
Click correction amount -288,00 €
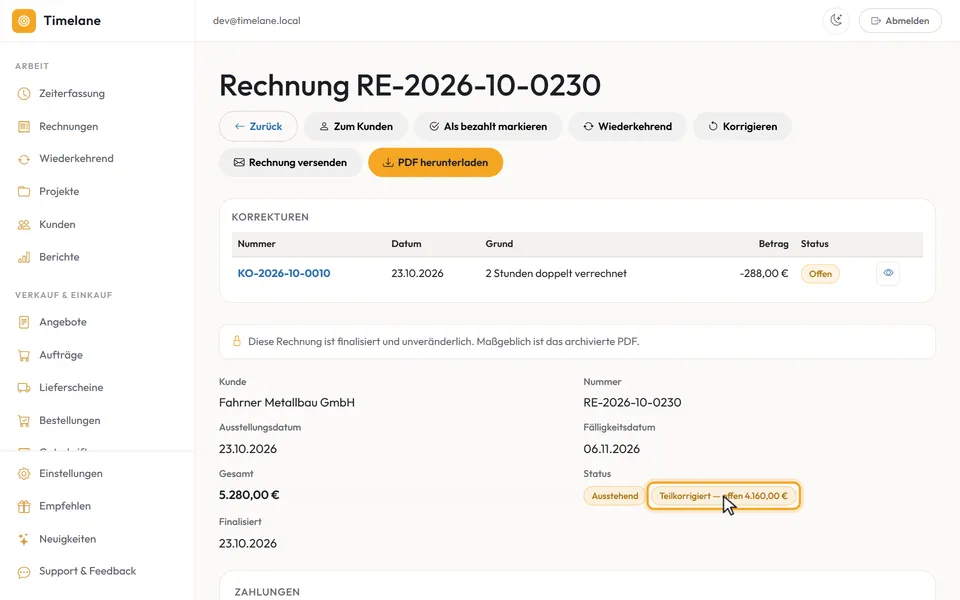coord(763,274)
